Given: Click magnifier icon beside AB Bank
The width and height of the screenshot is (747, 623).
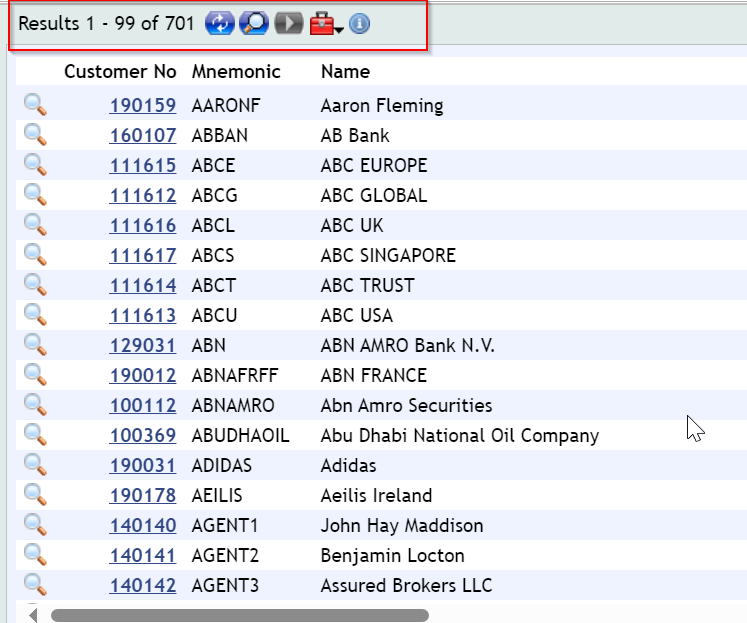Looking at the screenshot, I should [x=35, y=135].
